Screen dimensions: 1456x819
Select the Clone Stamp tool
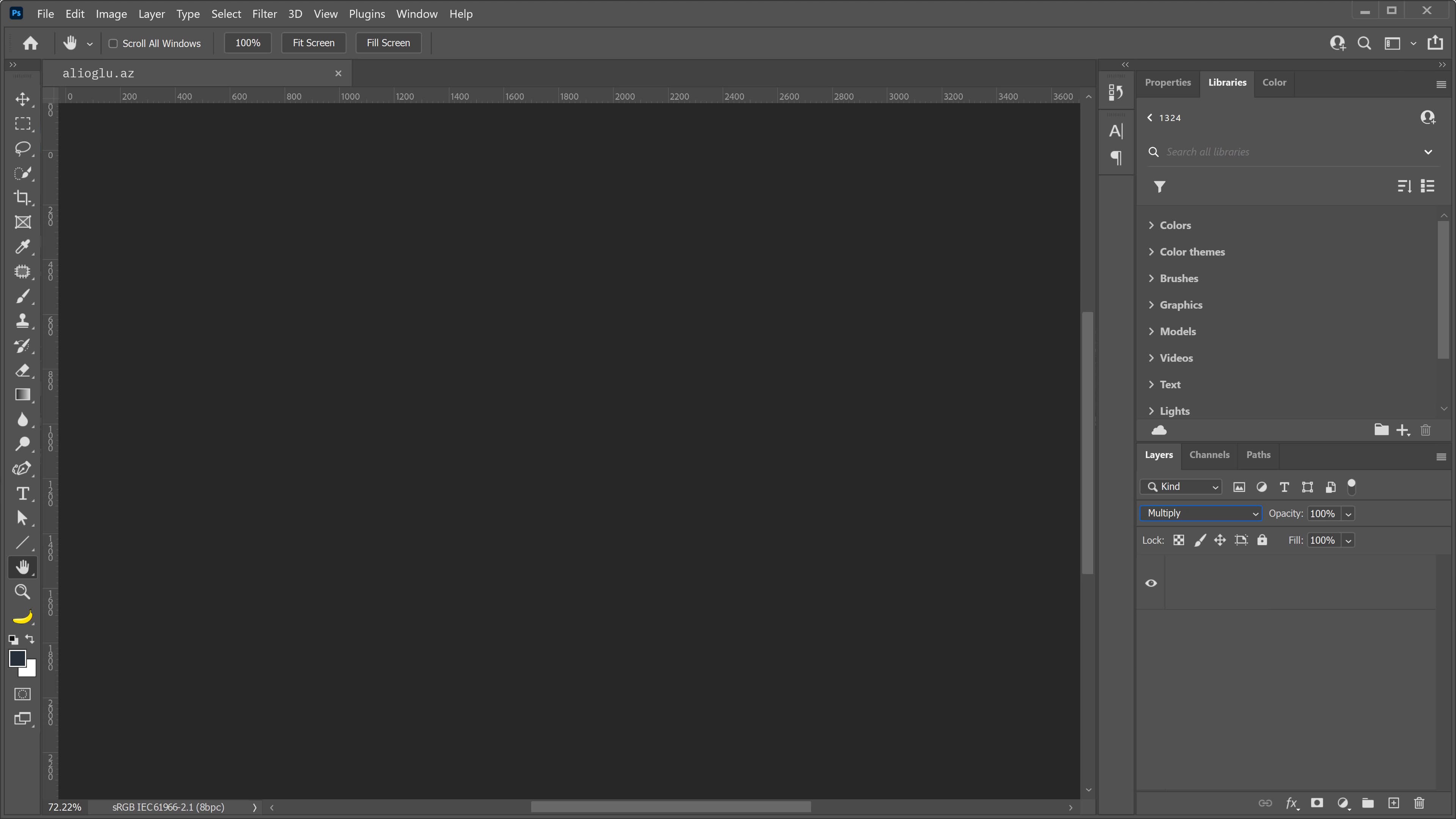pyautogui.click(x=23, y=320)
